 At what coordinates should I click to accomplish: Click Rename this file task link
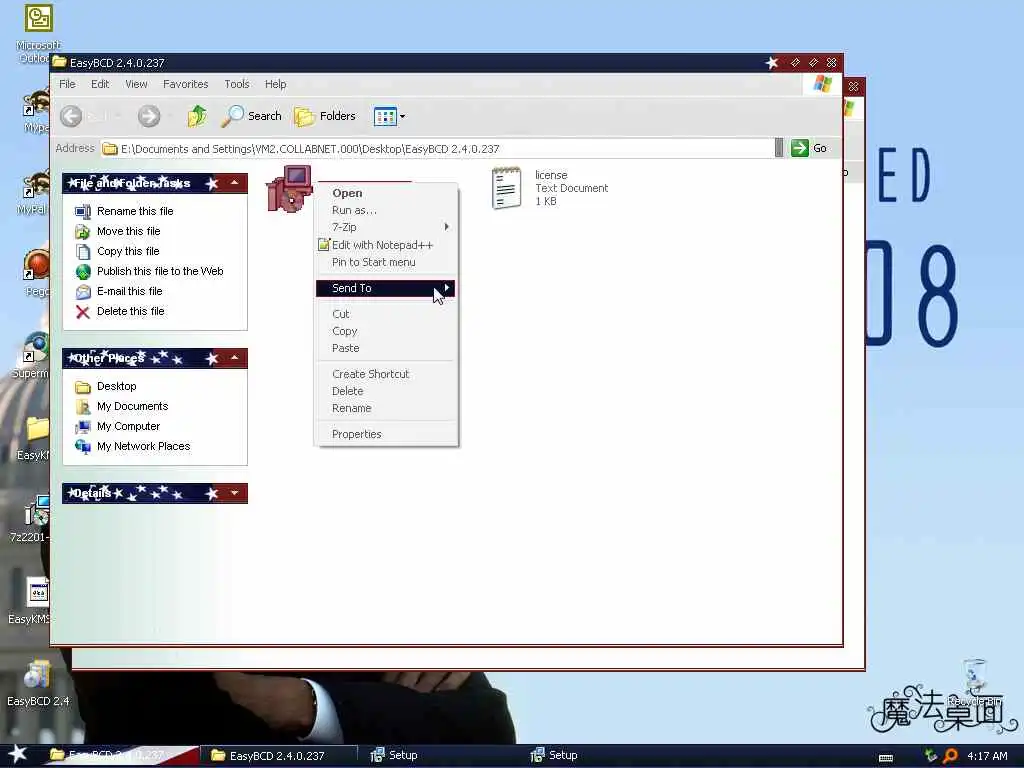(x=135, y=211)
